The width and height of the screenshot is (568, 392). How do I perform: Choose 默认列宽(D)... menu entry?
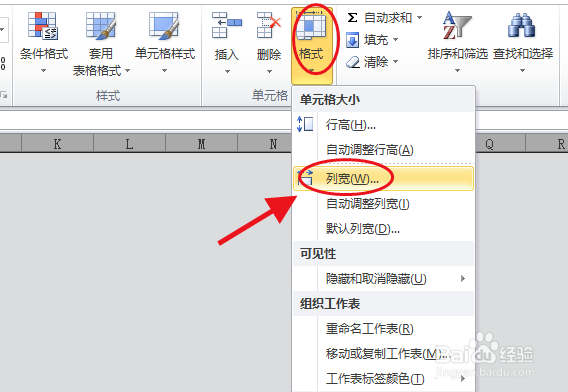click(384, 229)
